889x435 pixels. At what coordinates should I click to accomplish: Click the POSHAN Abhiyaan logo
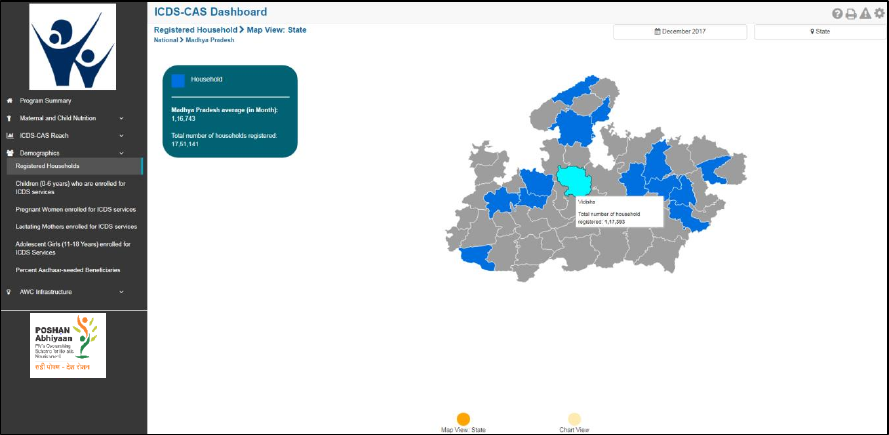click(x=68, y=345)
